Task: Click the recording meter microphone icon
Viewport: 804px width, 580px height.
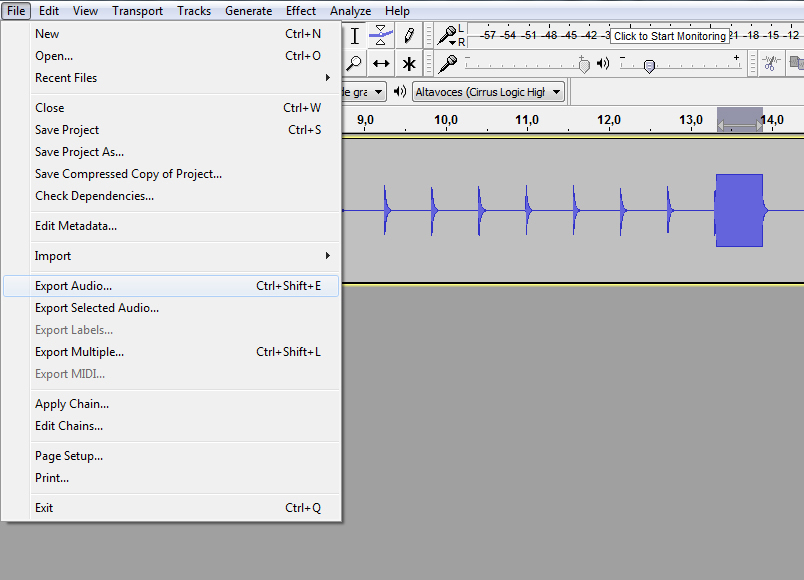Action: (446, 35)
